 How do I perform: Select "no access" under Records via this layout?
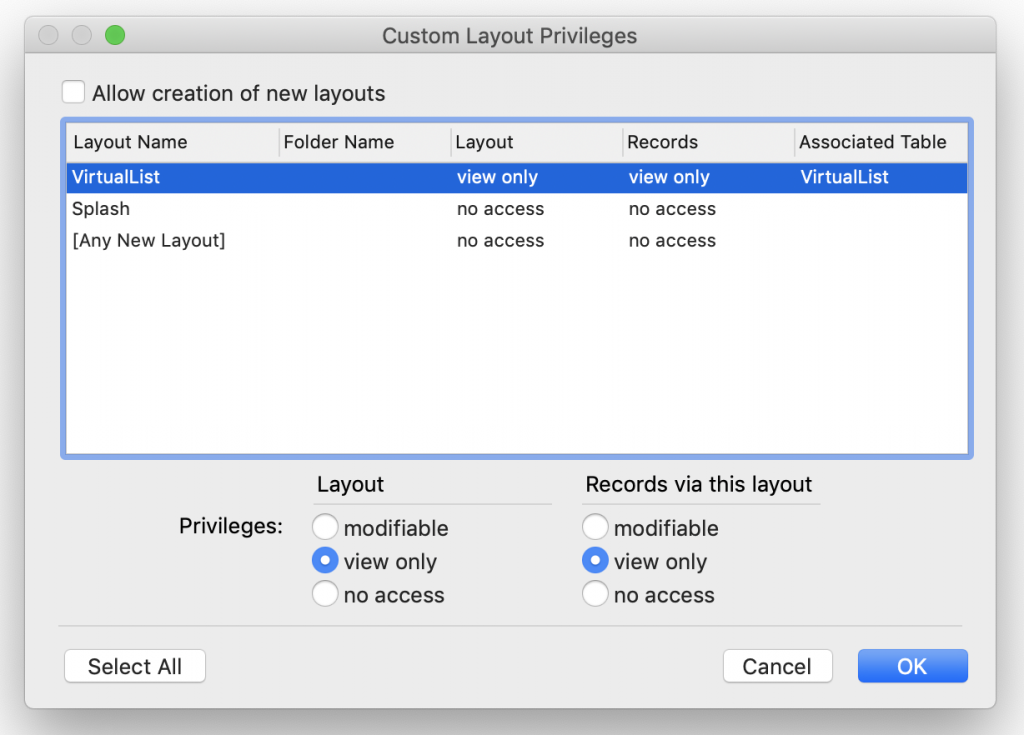[x=596, y=594]
